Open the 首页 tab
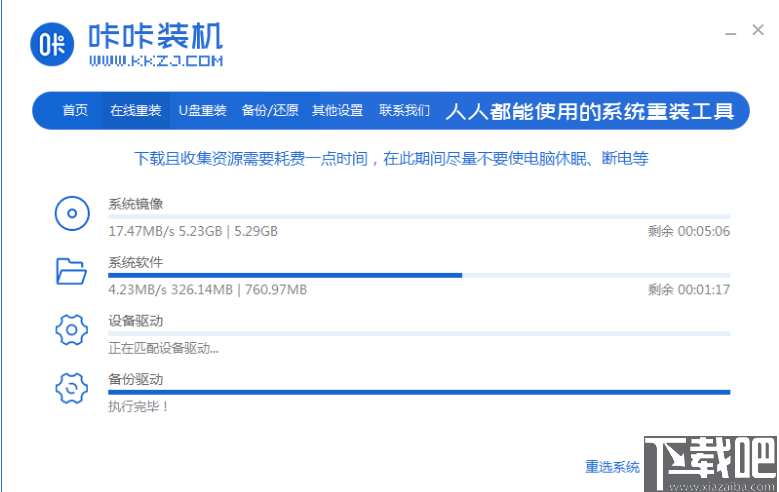Viewport: 779px width, 492px height. pyautogui.click(x=75, y=111)
